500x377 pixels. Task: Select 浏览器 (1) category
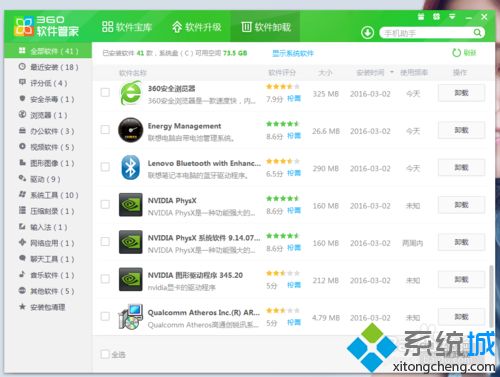point(48,115)
